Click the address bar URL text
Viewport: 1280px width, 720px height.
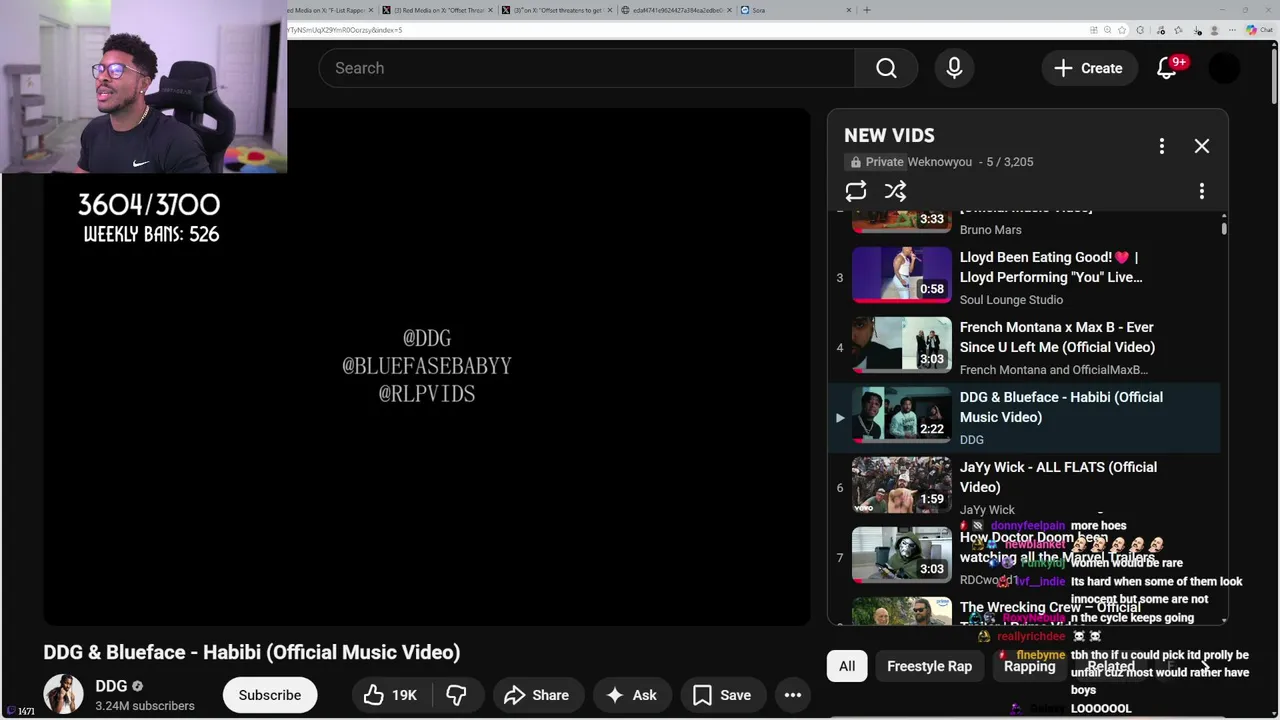click(345, 30)
